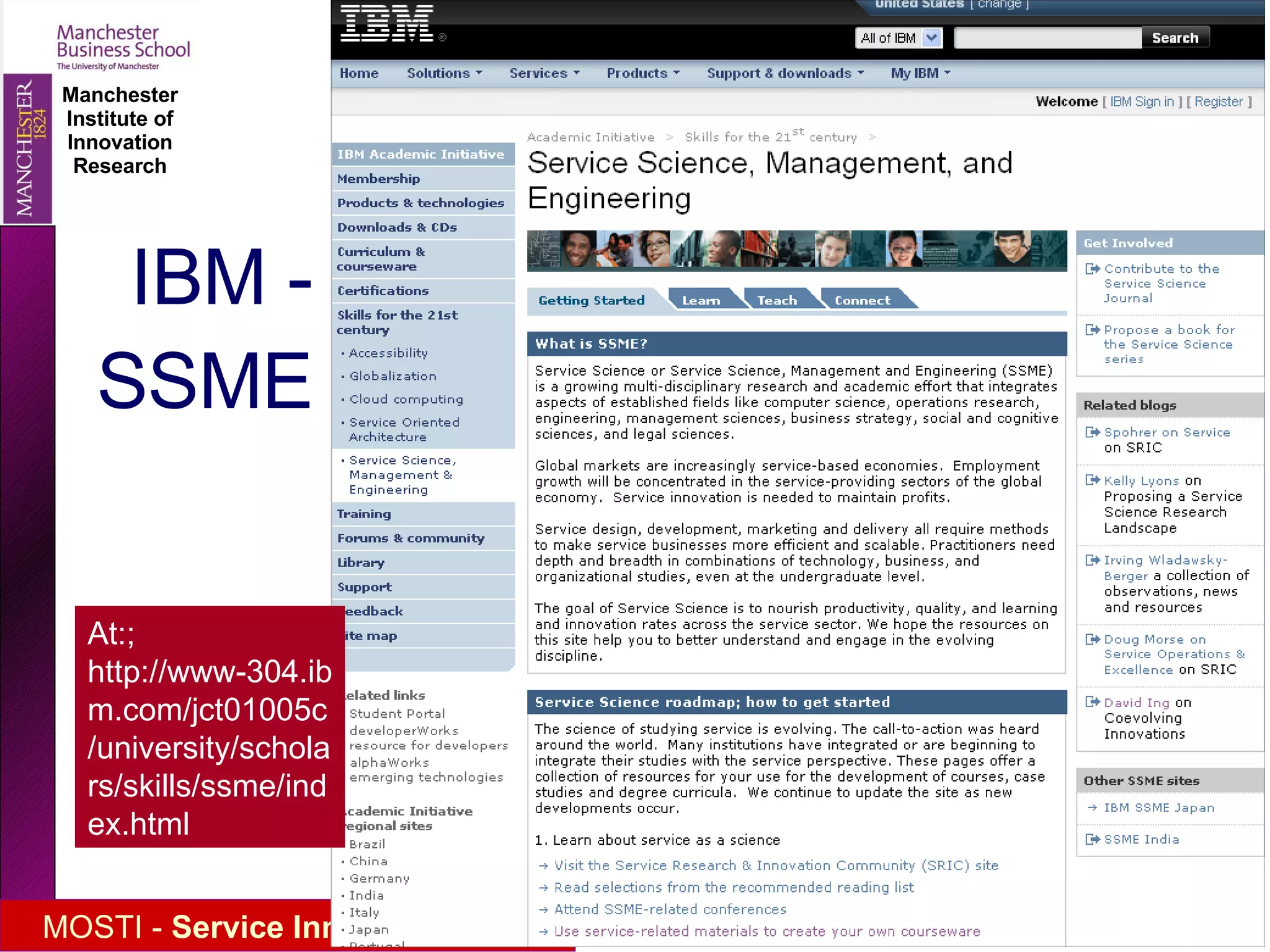
Task: Expand the Products menu
Action: click(x=643, y=73)
